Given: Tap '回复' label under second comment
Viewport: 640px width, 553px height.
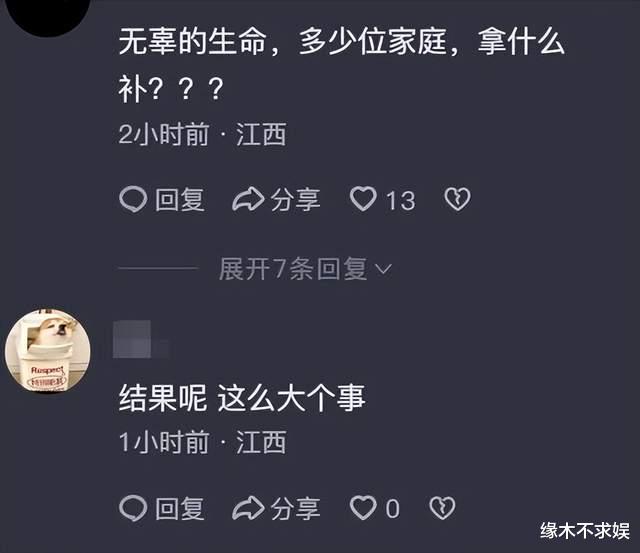Looking at the screenshot, I should 180,508.
